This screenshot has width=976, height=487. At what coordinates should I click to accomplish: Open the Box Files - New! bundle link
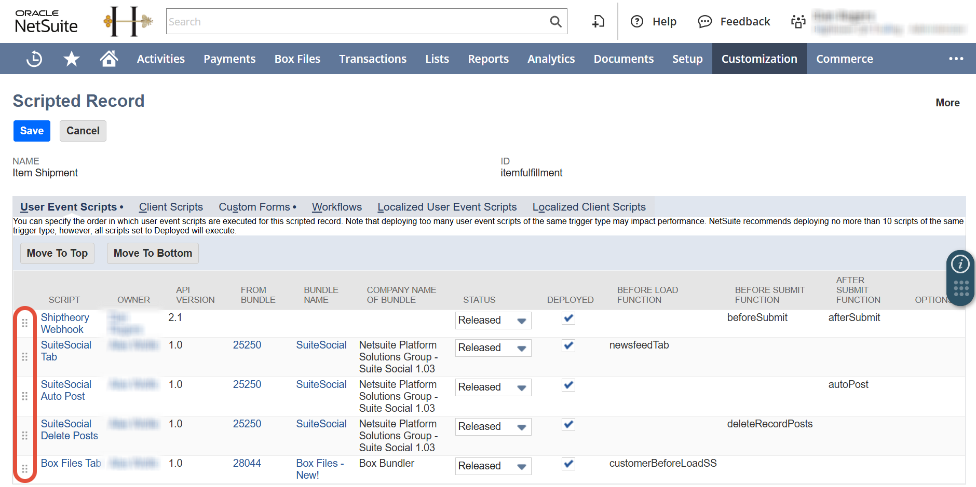coord(320,469)
